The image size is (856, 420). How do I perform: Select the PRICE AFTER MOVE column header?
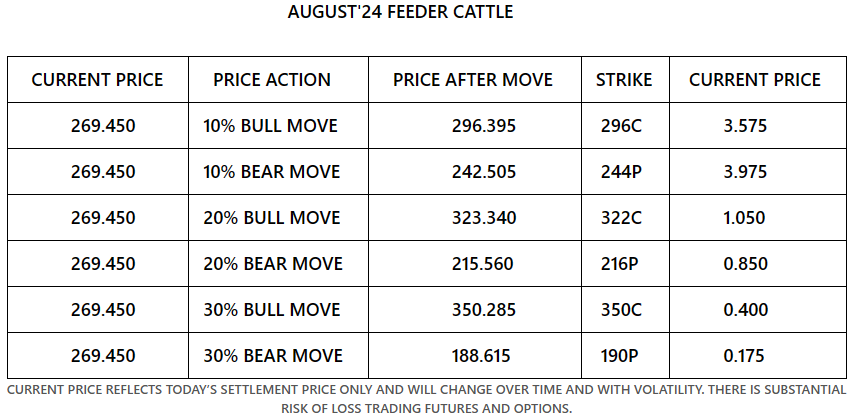(x=474, y=80)
